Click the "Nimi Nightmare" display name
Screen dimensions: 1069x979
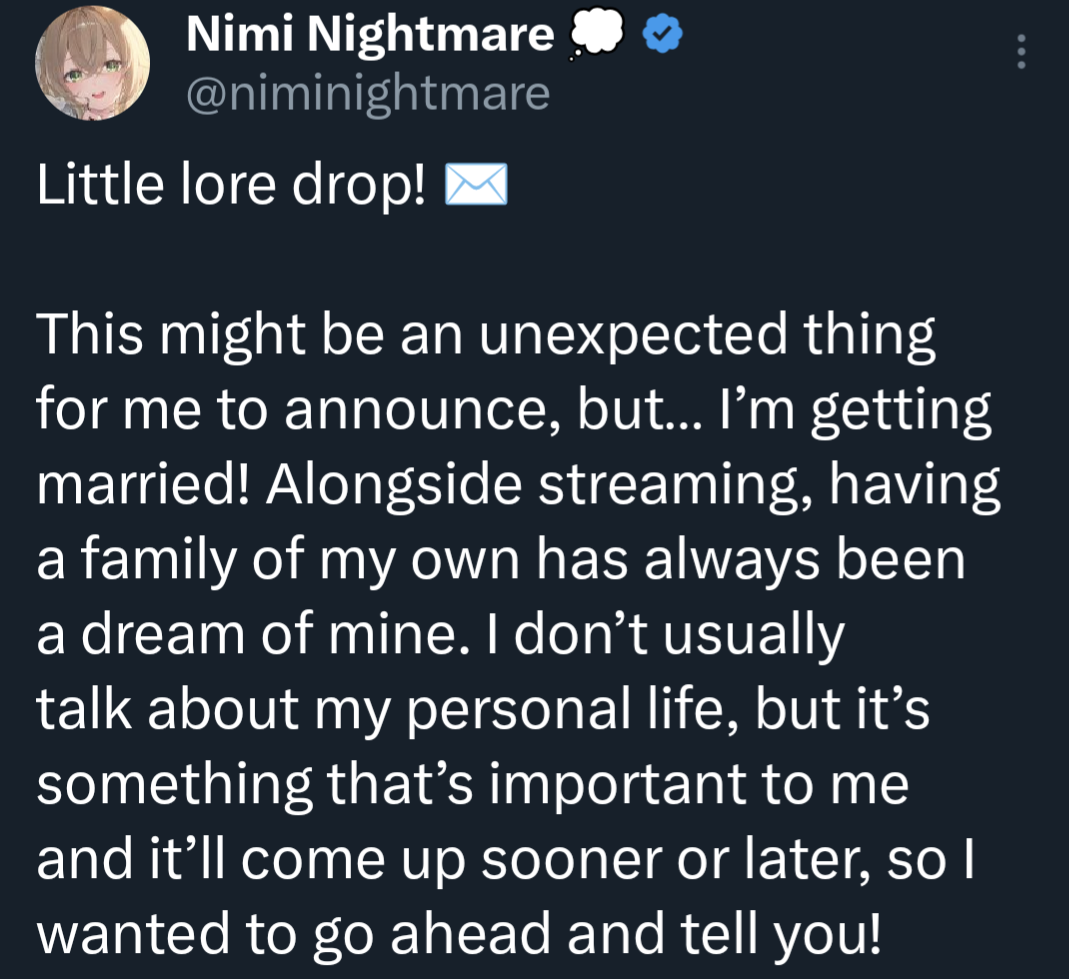(370, 36)
